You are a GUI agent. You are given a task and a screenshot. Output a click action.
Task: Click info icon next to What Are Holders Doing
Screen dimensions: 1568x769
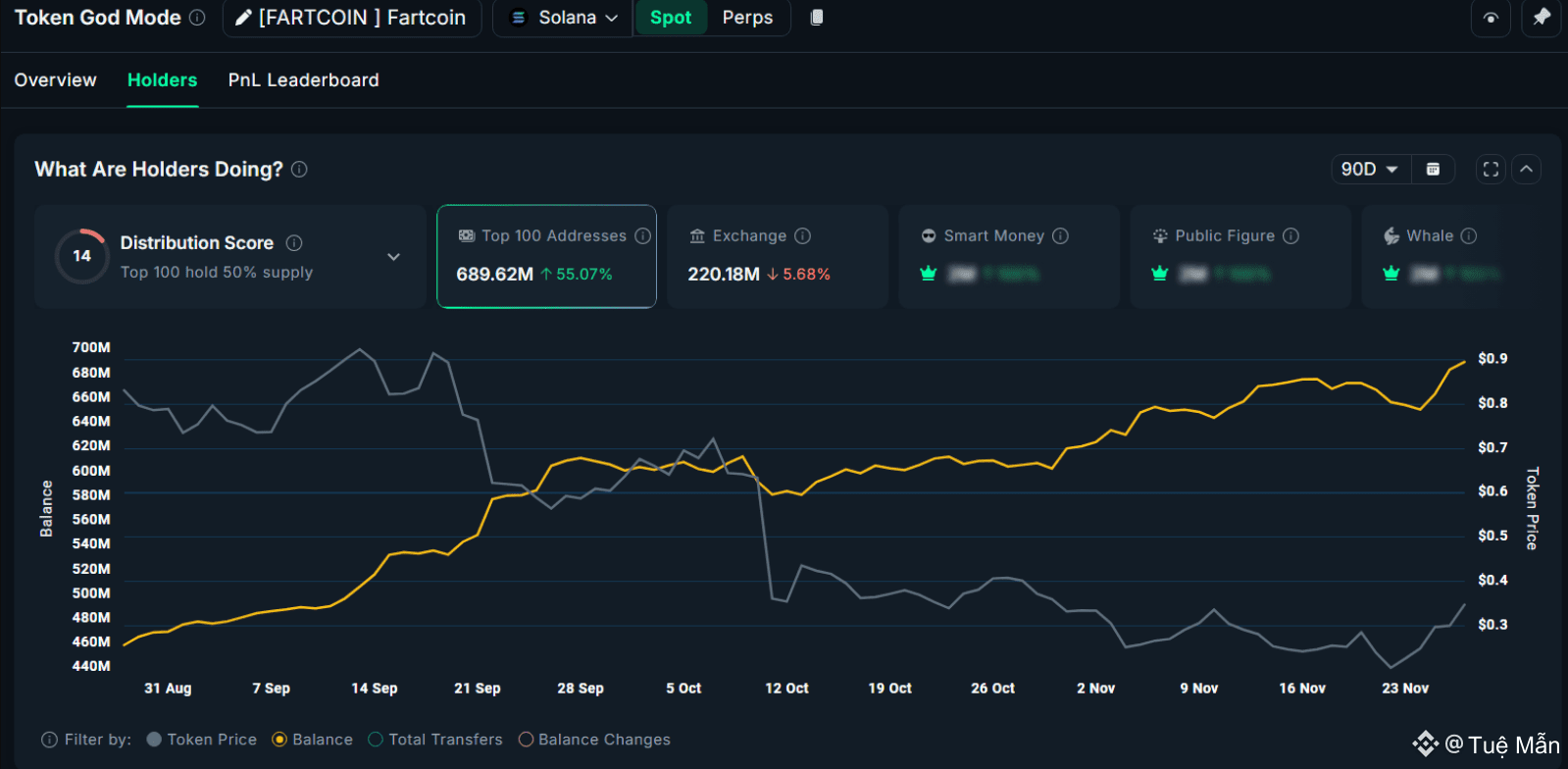[300, 170]
